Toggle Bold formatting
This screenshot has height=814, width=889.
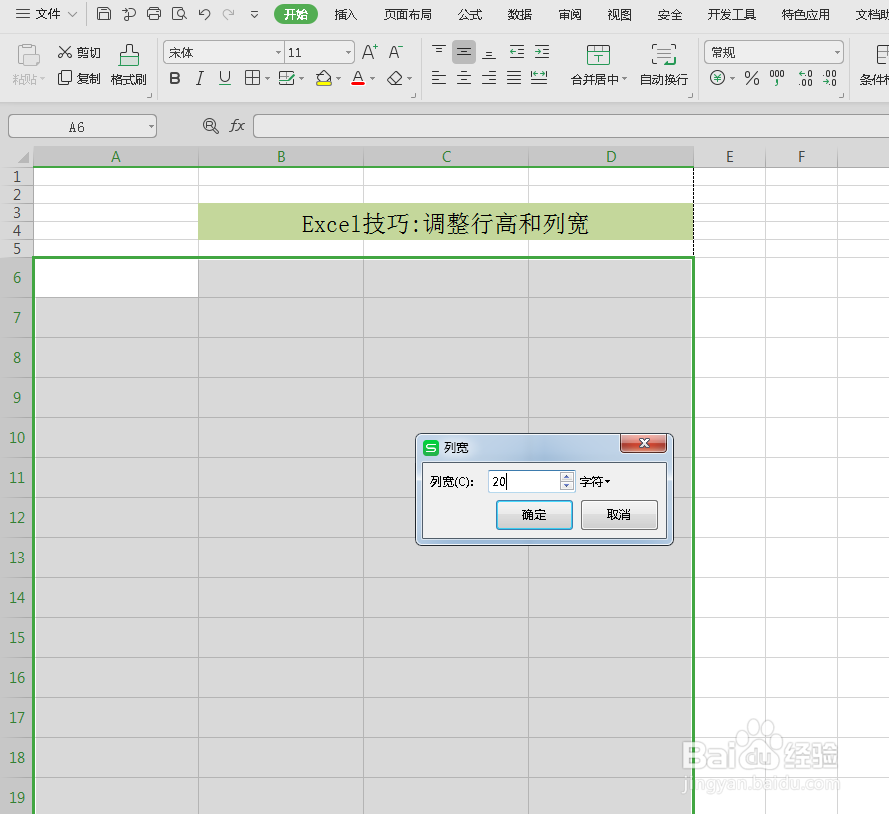(175, 78)
